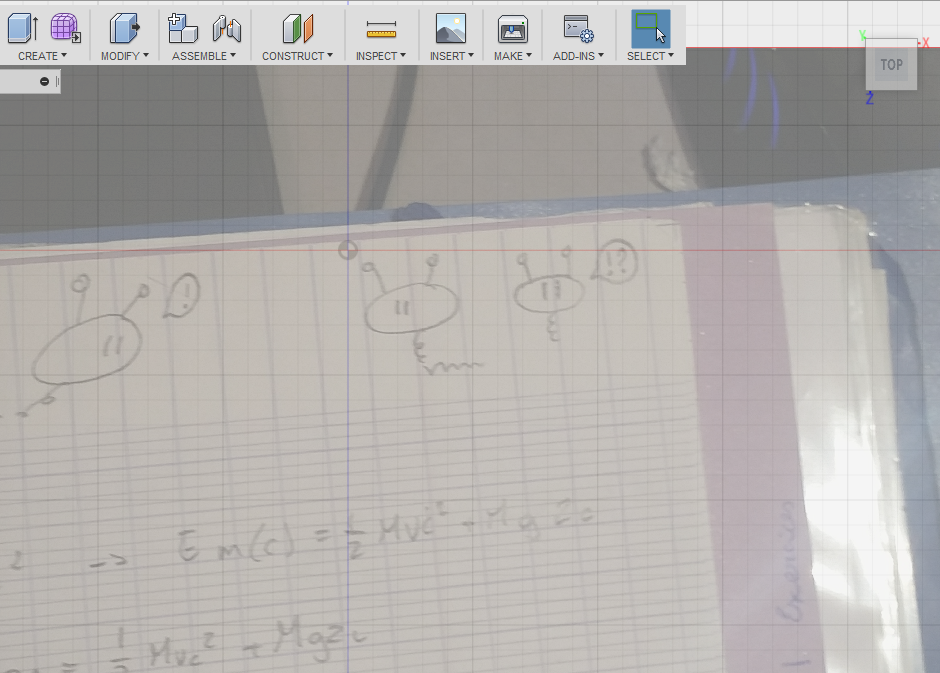Launch the 3D Print icon above MAKE

click(x=512, y=28)
